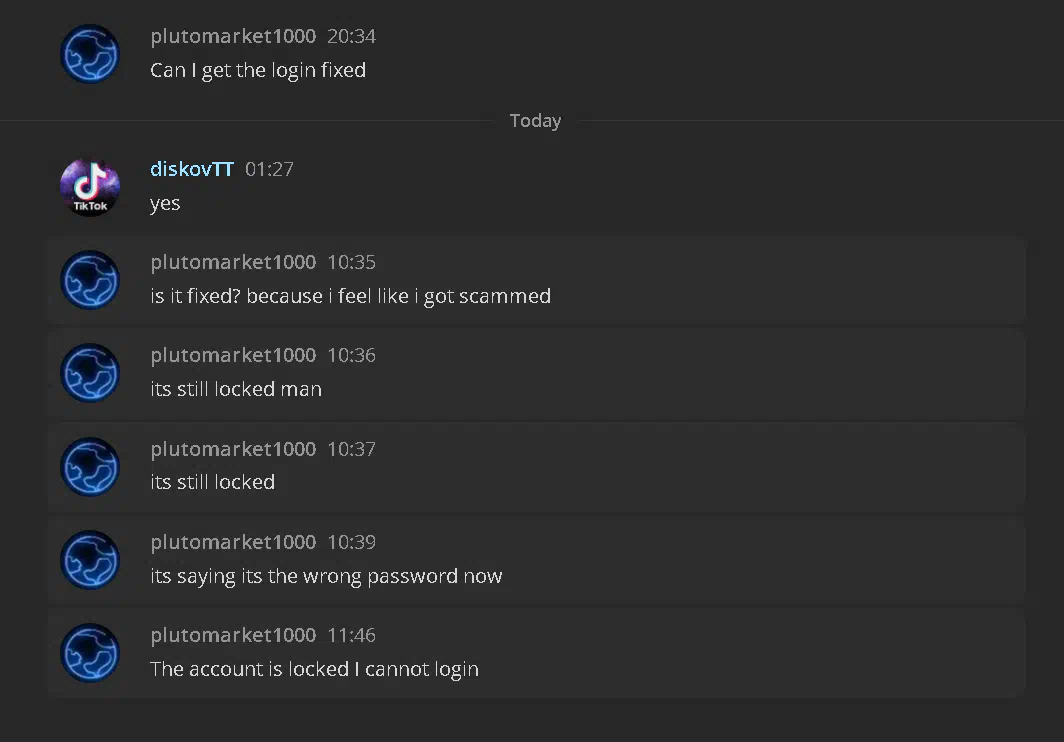
Task: Select message "its saying its the wrong password now"
Action: point(326,576)
